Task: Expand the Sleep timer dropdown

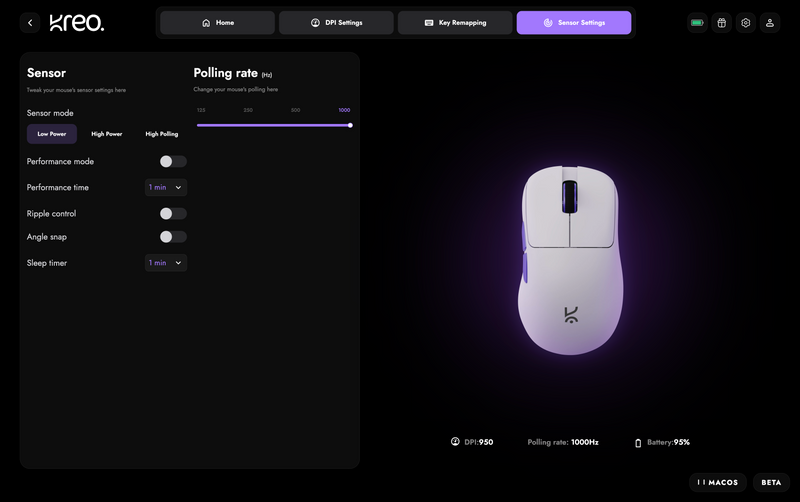Action: (x=166, y=263)
